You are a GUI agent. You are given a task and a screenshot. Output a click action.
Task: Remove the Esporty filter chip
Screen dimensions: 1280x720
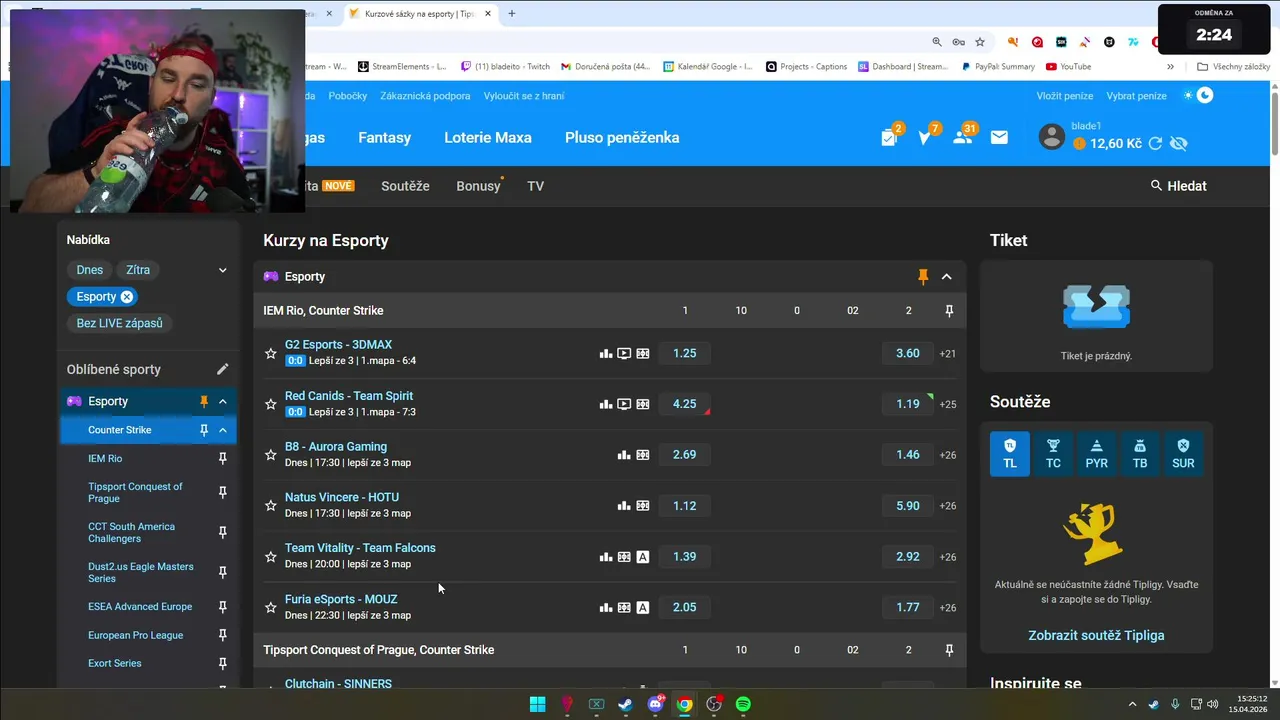pos(127,297)
